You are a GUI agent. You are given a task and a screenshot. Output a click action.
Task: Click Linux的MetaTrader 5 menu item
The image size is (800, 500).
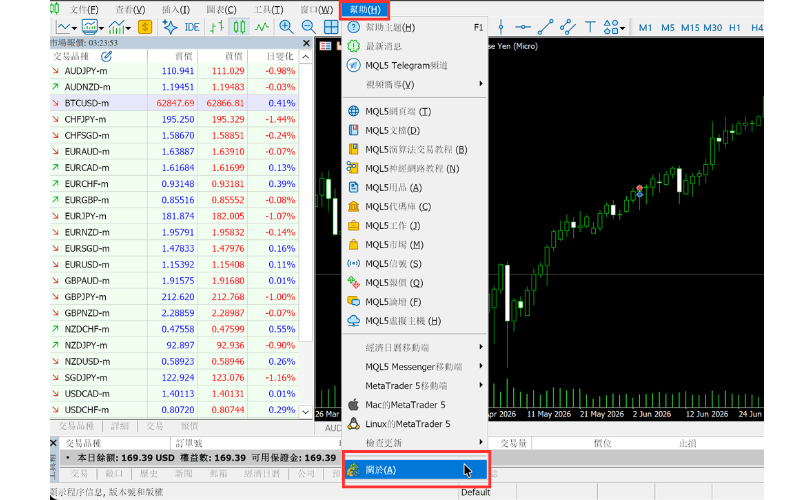coord(414,424)
